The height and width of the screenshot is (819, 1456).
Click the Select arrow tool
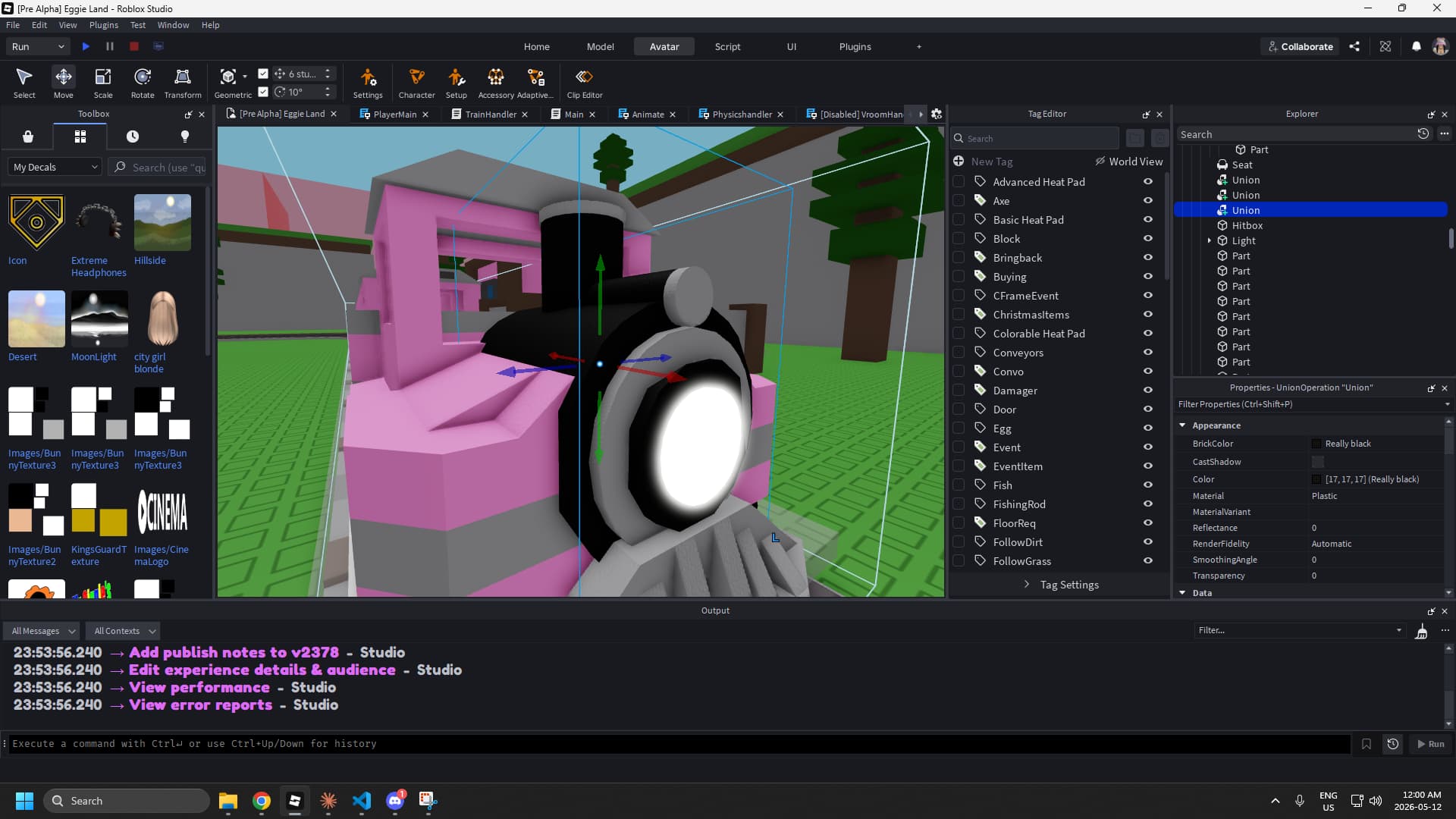(24, 83)
